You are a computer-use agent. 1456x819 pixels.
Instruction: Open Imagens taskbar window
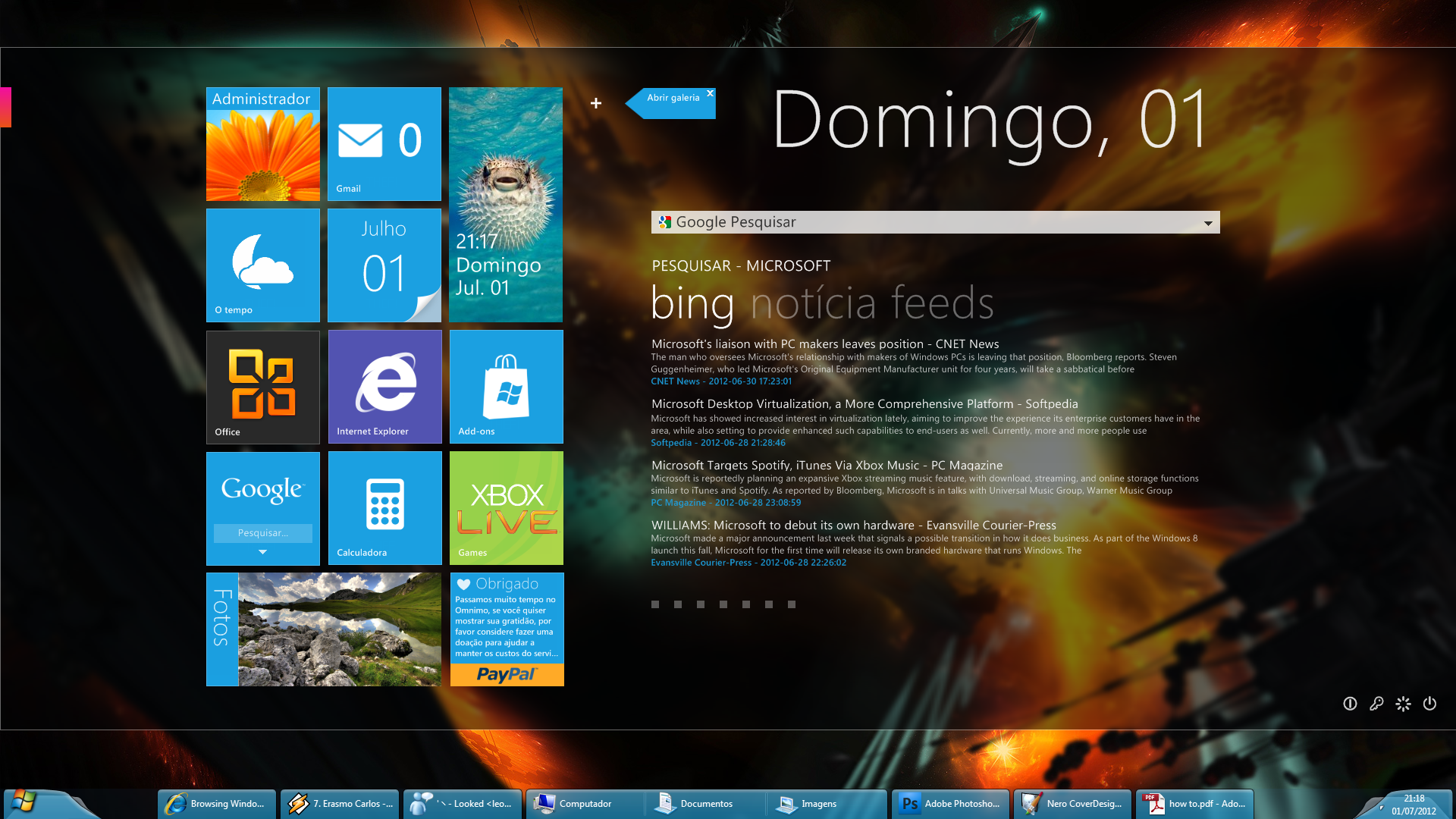(827, 804)
